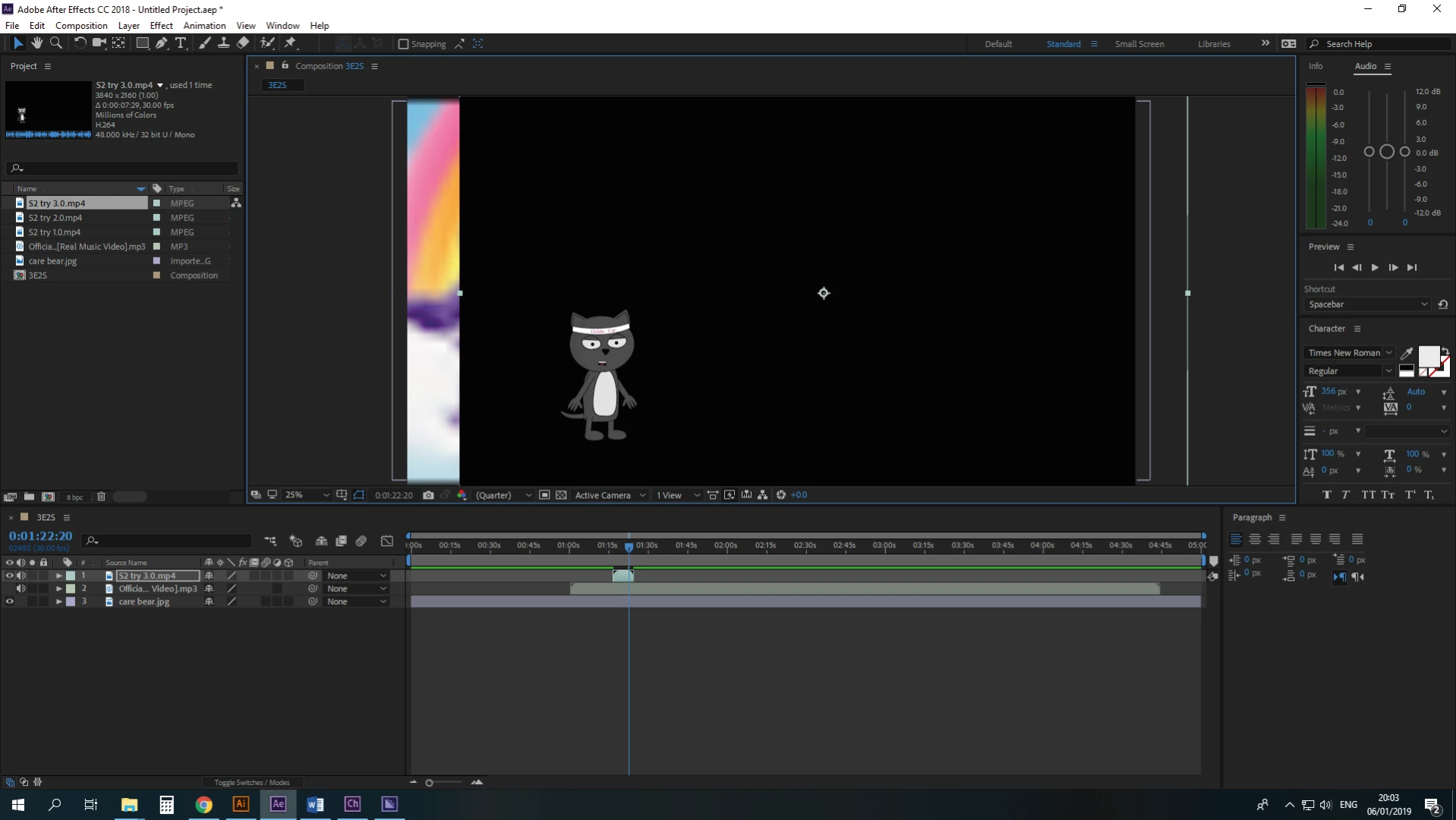This screenshot has width=1456, height=820.
Task: Select the Rotation tool
Action: (80, 43)
